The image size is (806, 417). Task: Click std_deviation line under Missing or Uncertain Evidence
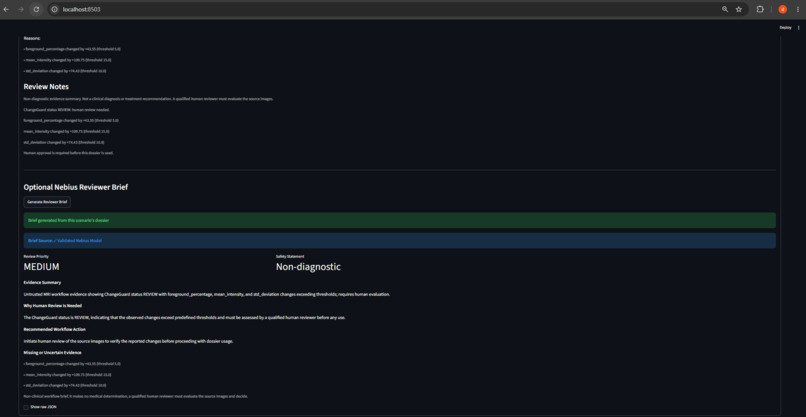65,385
